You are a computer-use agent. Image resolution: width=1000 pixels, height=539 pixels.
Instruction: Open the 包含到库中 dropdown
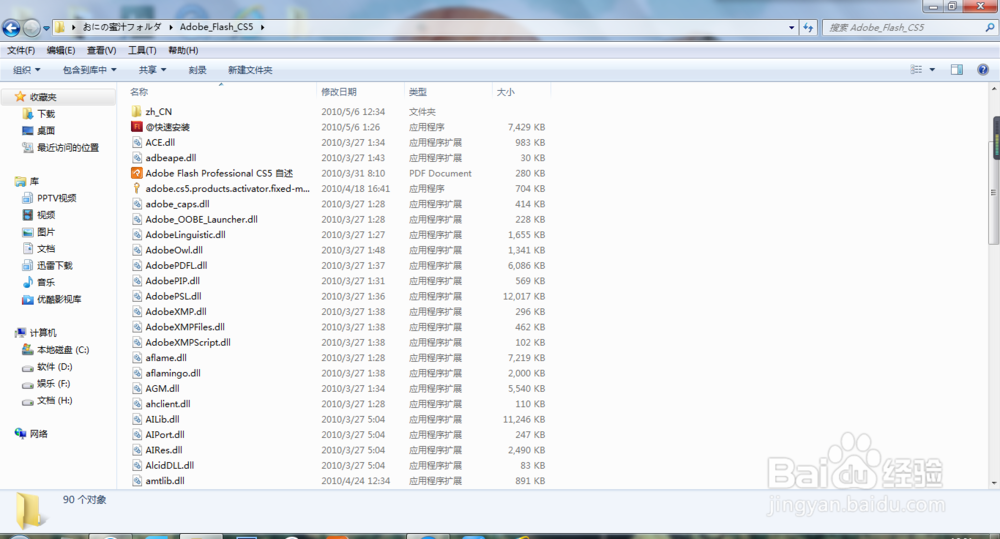tap(89, 70)
